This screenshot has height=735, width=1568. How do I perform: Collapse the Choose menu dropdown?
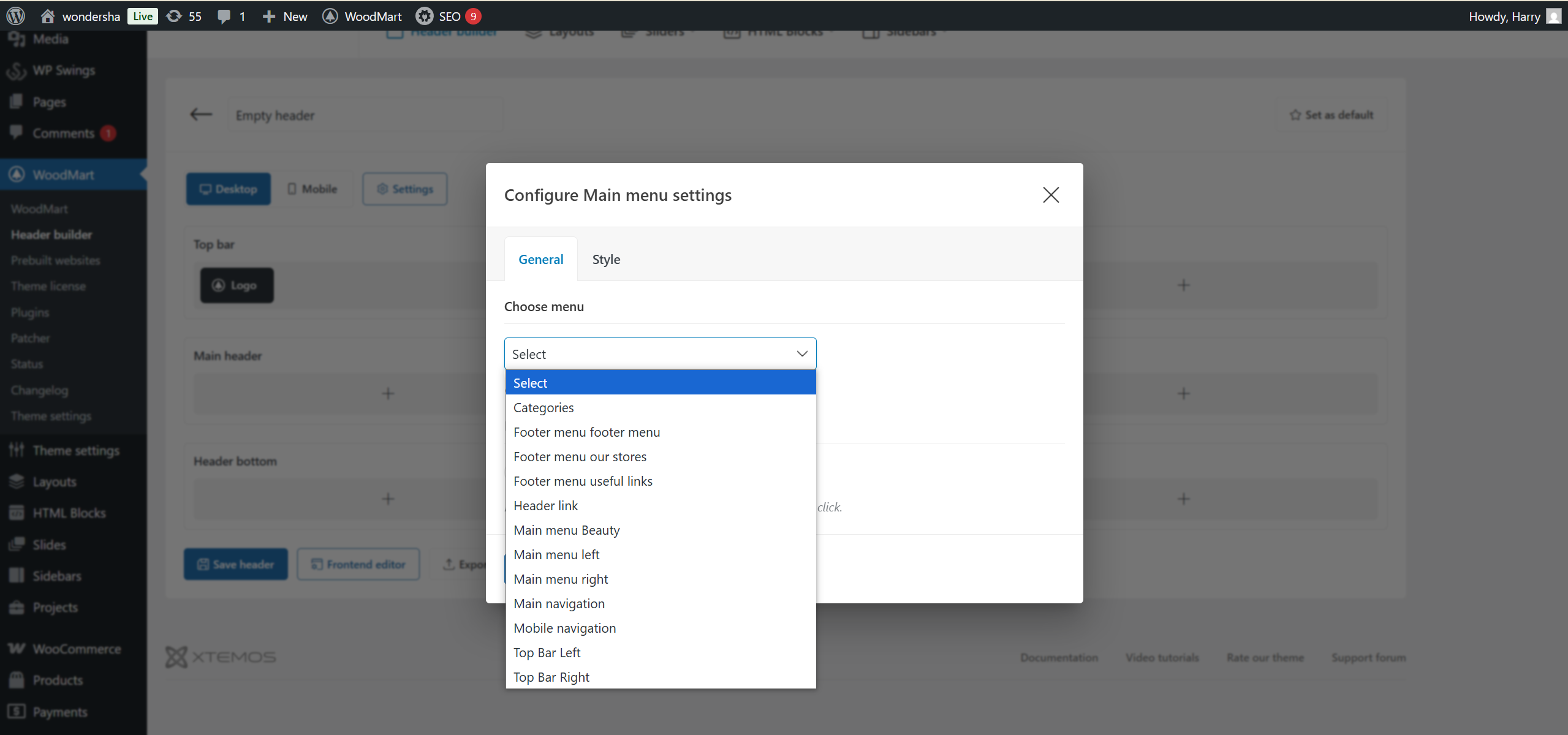[801, 354]
